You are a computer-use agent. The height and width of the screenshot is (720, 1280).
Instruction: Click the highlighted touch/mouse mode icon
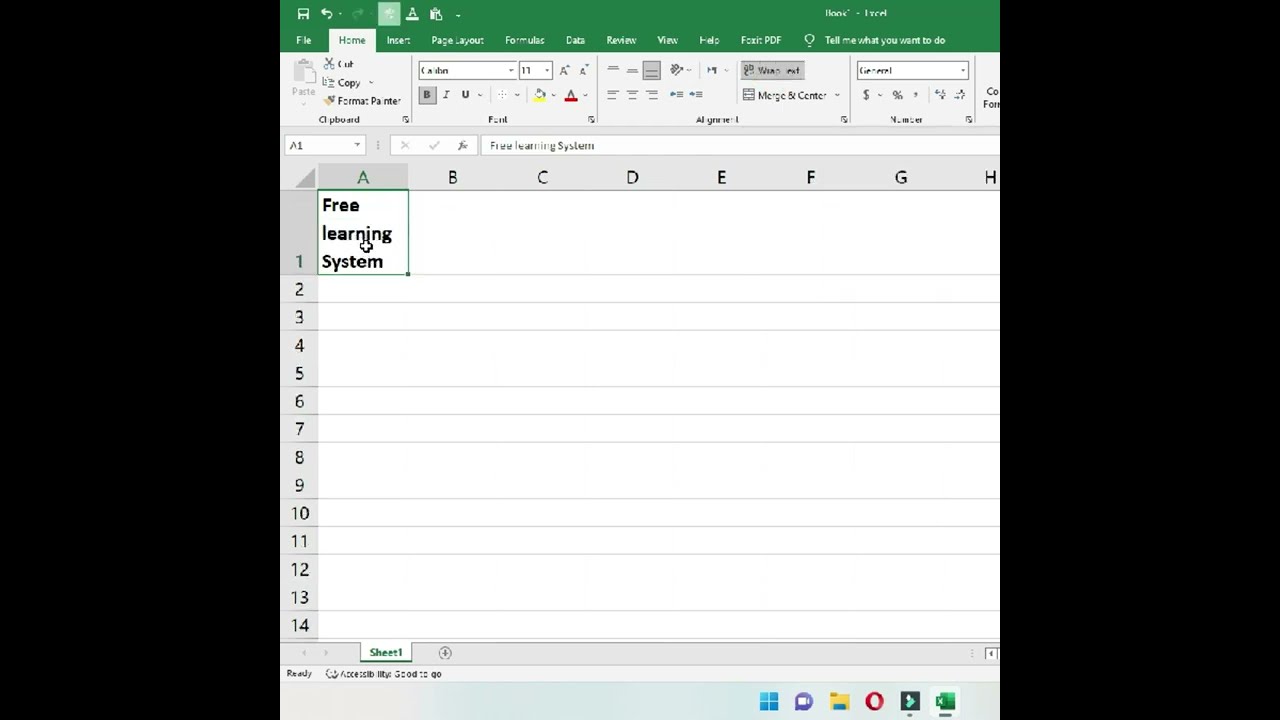(x=389, y=14)
